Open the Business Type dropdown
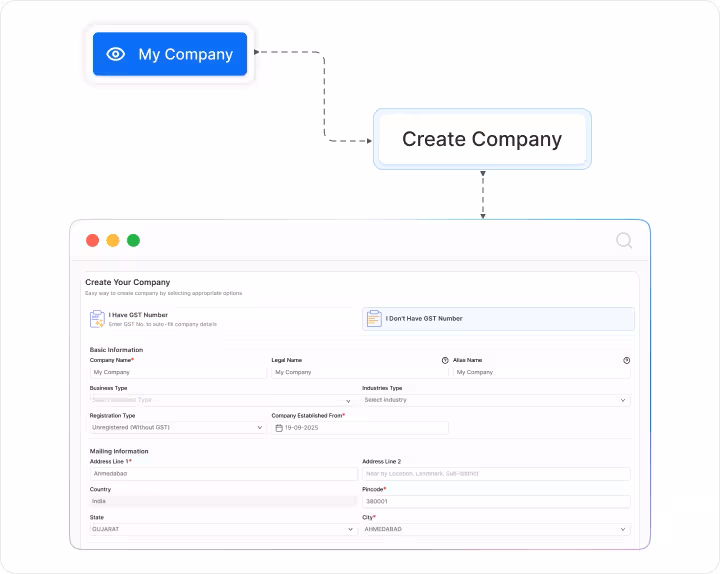 click(223, 400)
